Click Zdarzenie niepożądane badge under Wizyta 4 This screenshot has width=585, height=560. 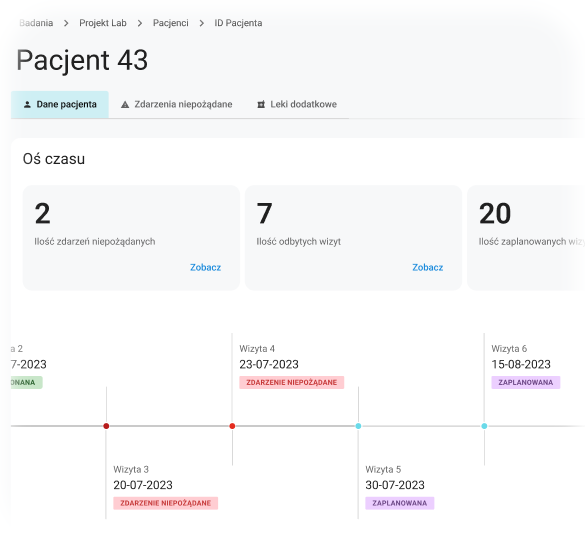292,382
